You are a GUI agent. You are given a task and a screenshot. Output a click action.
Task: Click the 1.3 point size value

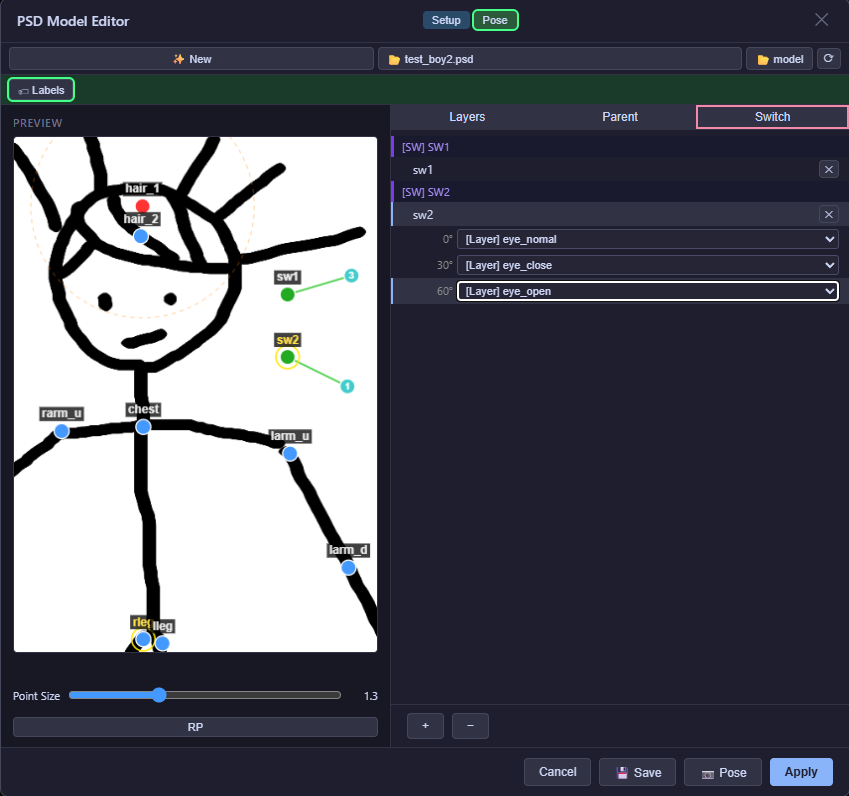(370, 696)
